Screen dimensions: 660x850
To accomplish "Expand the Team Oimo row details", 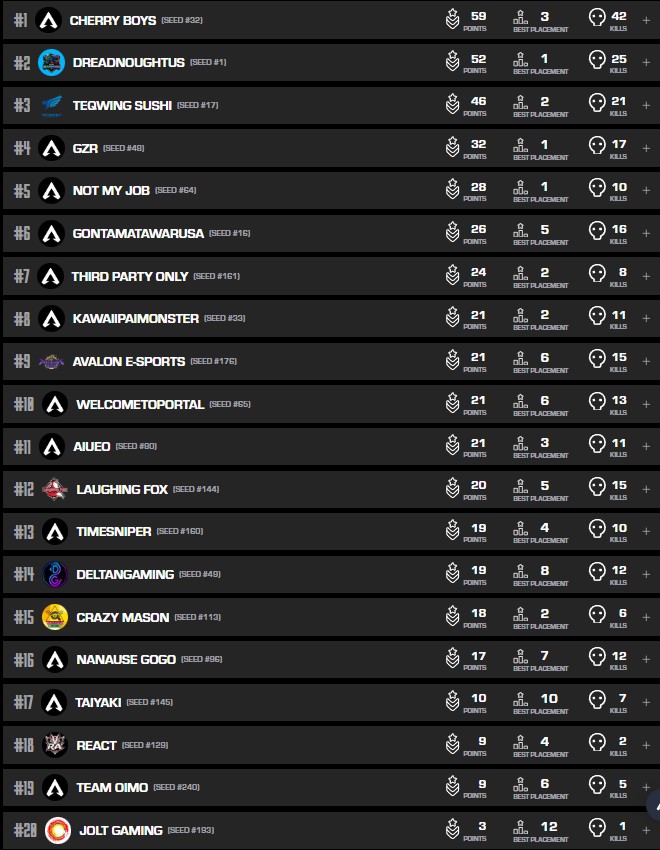I will pyautogui.click(x=646, y=787).
